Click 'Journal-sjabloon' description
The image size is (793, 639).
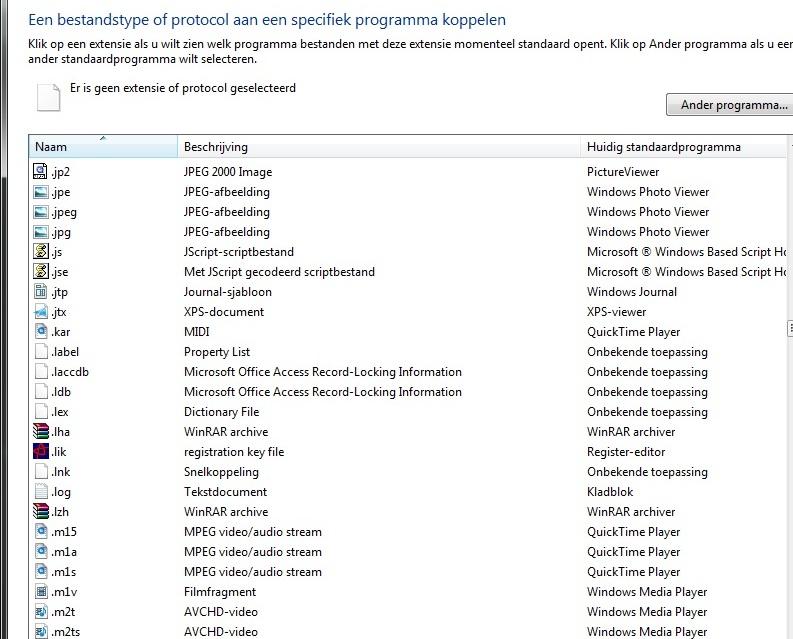point(228,292)
